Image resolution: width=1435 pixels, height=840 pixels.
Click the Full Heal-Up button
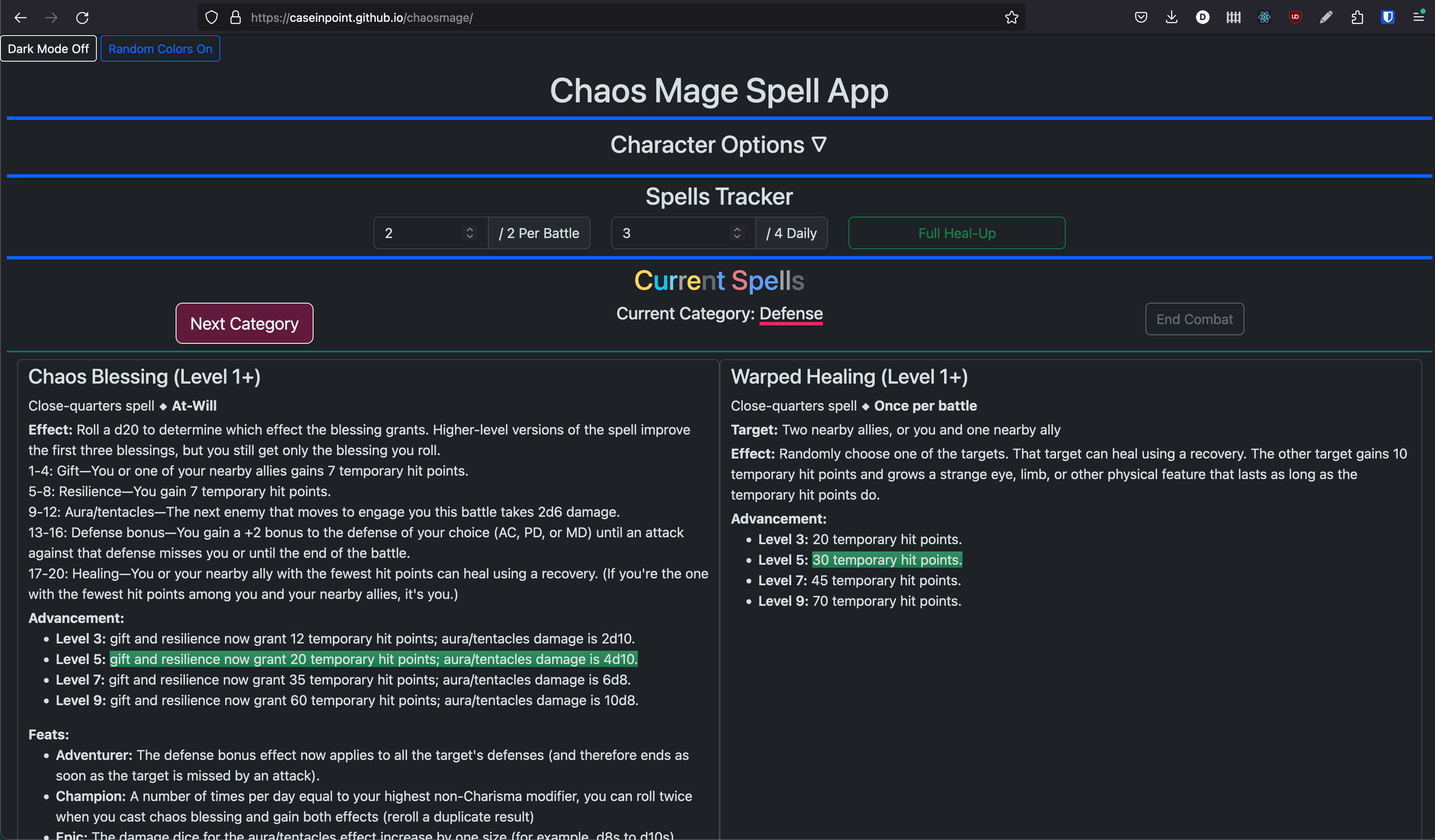point(957,233)
